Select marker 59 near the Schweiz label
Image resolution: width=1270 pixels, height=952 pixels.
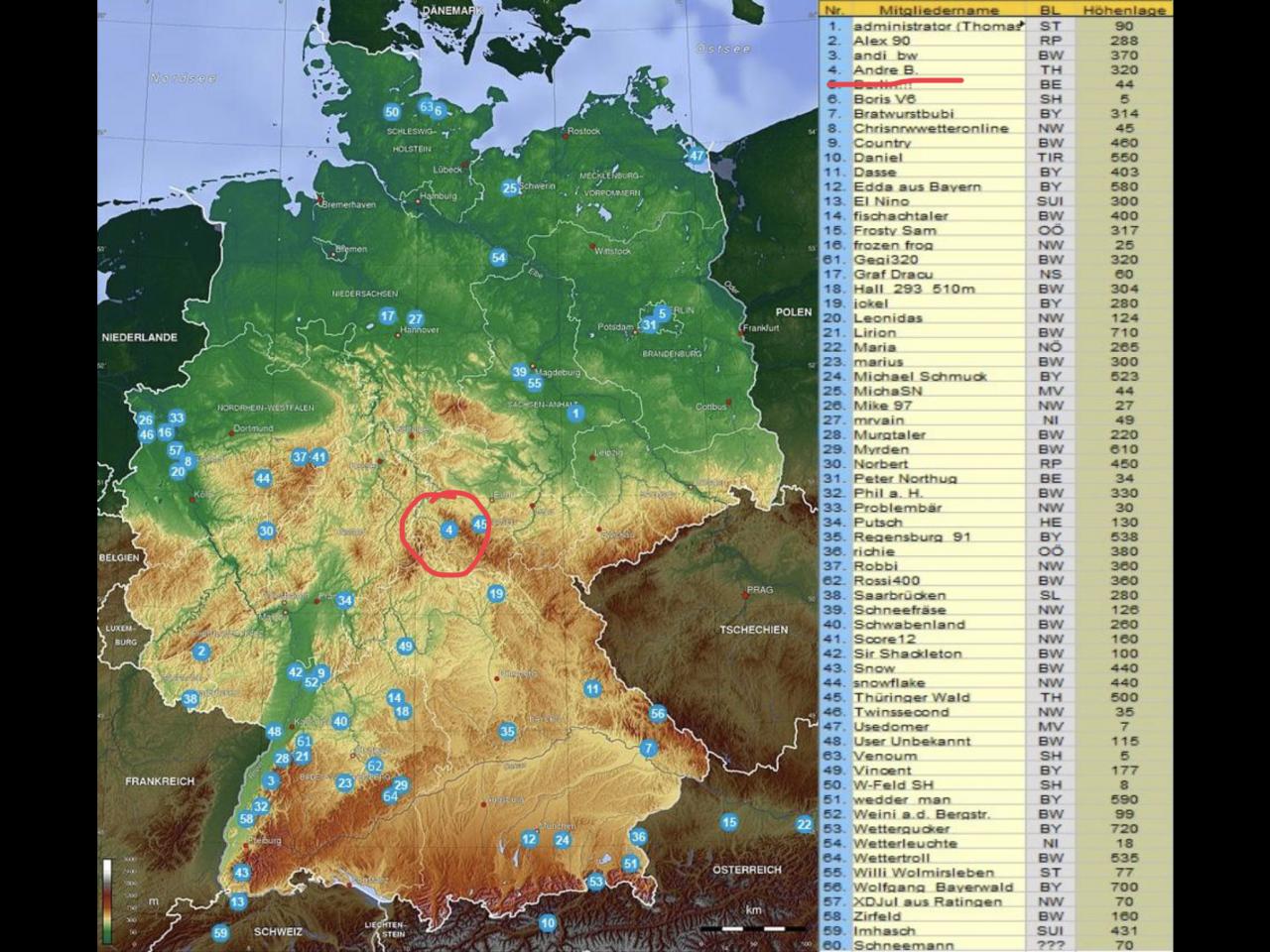click(220, 933)
